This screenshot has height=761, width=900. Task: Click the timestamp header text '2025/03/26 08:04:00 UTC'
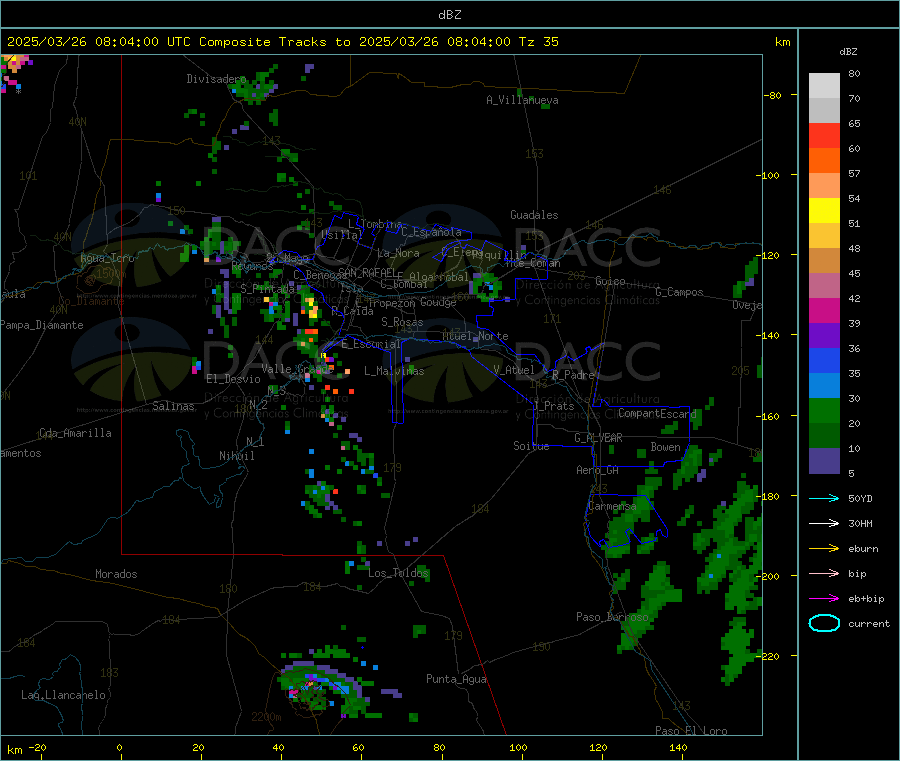[x=99, y=42]
